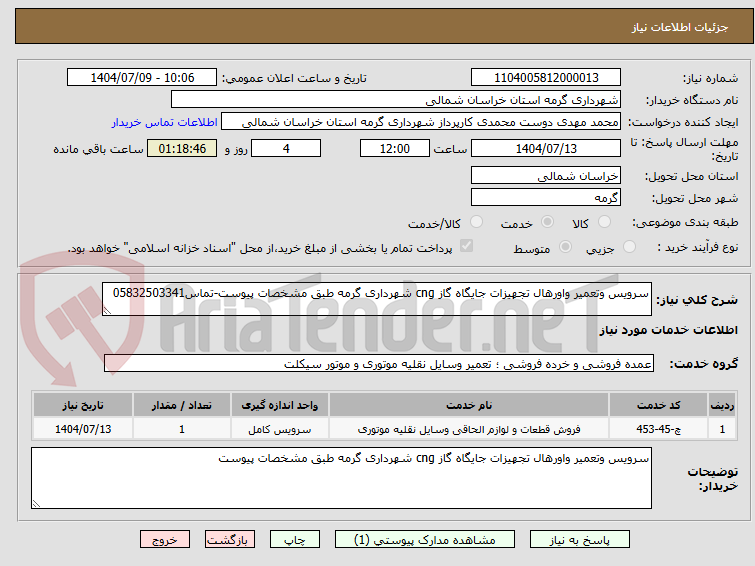Open 'مشاهده مدارک پیوستی (1)' attachments
Image resolution: width=755 pixels, height=566 pixels.
[x=425, y=540]
